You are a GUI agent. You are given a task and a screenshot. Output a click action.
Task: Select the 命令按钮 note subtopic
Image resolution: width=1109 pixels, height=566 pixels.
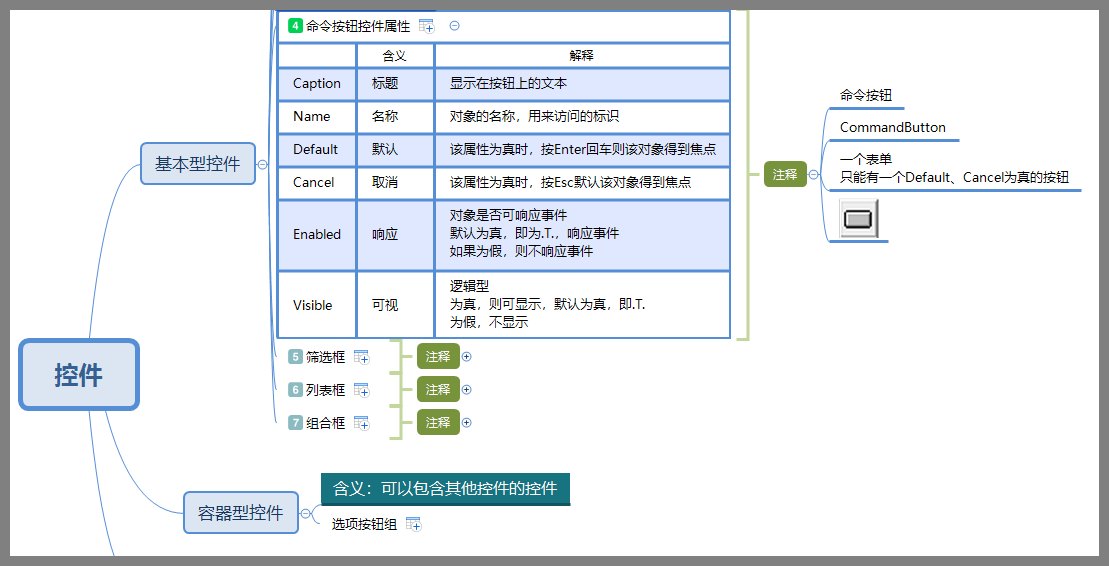click(x=866, y=95)
